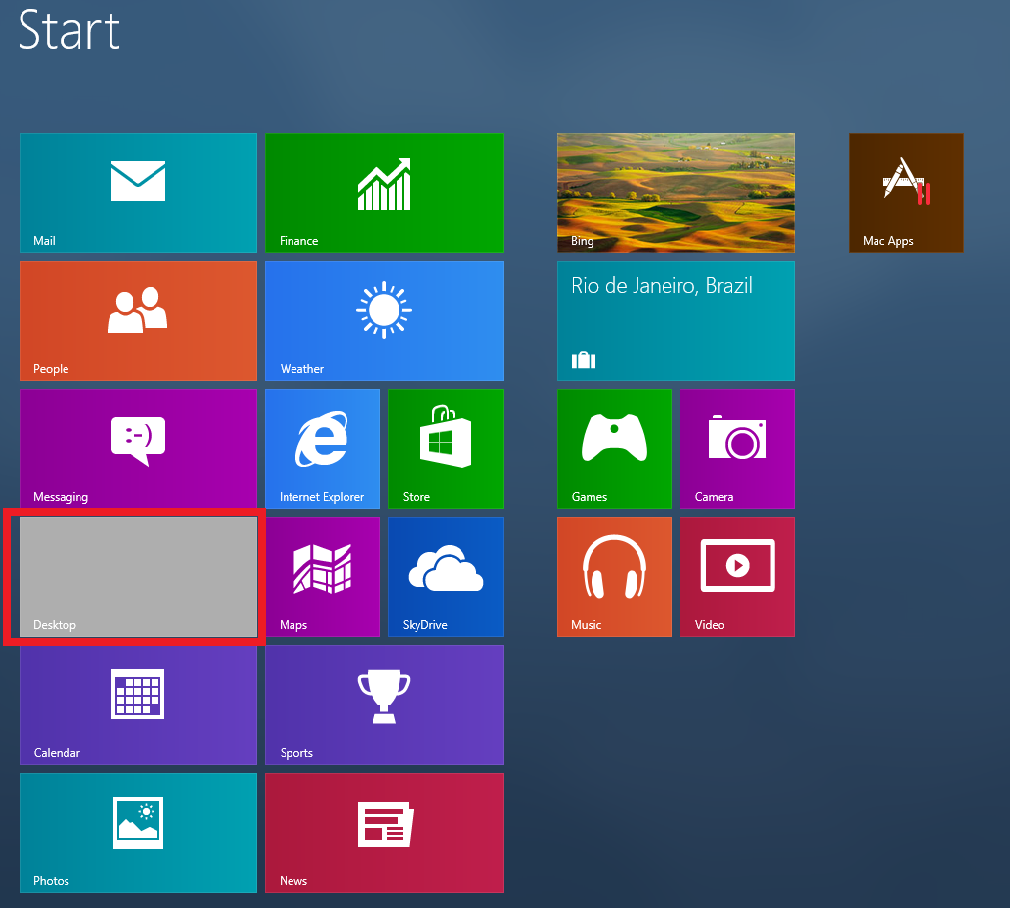Image resolution: width=1010 pixels, height=908 pixels.
Task: Launch the People app tile
Action: [x=138, y=321]
